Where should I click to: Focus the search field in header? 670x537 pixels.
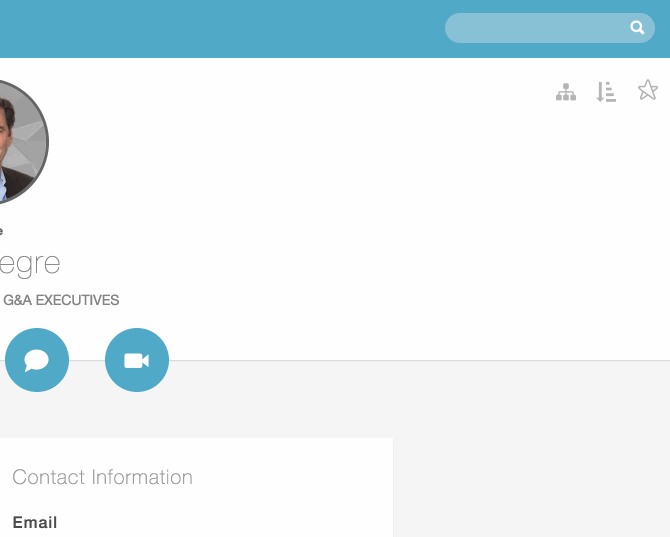coord(550,28)
